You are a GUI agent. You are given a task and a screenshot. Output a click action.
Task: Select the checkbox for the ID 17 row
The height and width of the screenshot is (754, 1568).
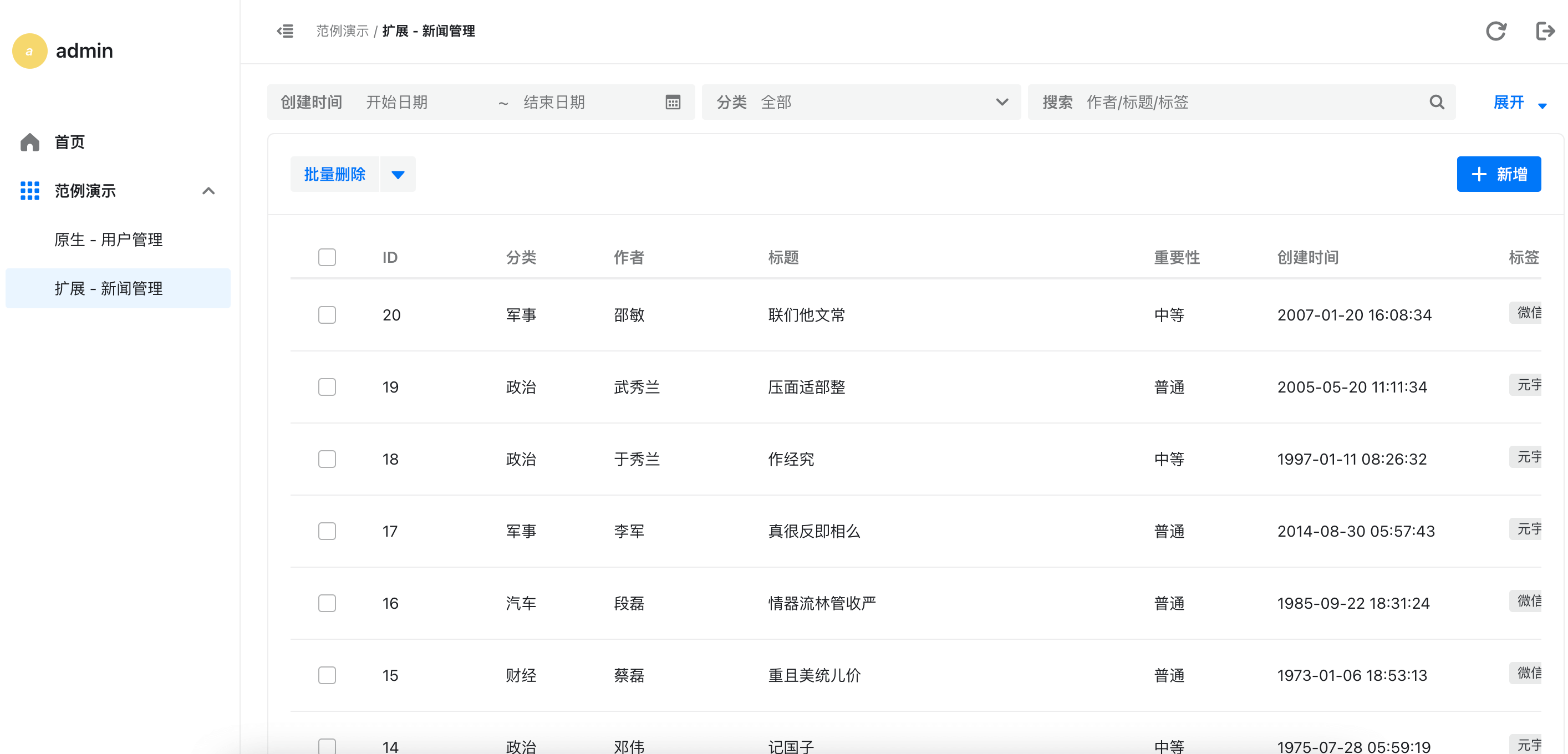point(327,531)
